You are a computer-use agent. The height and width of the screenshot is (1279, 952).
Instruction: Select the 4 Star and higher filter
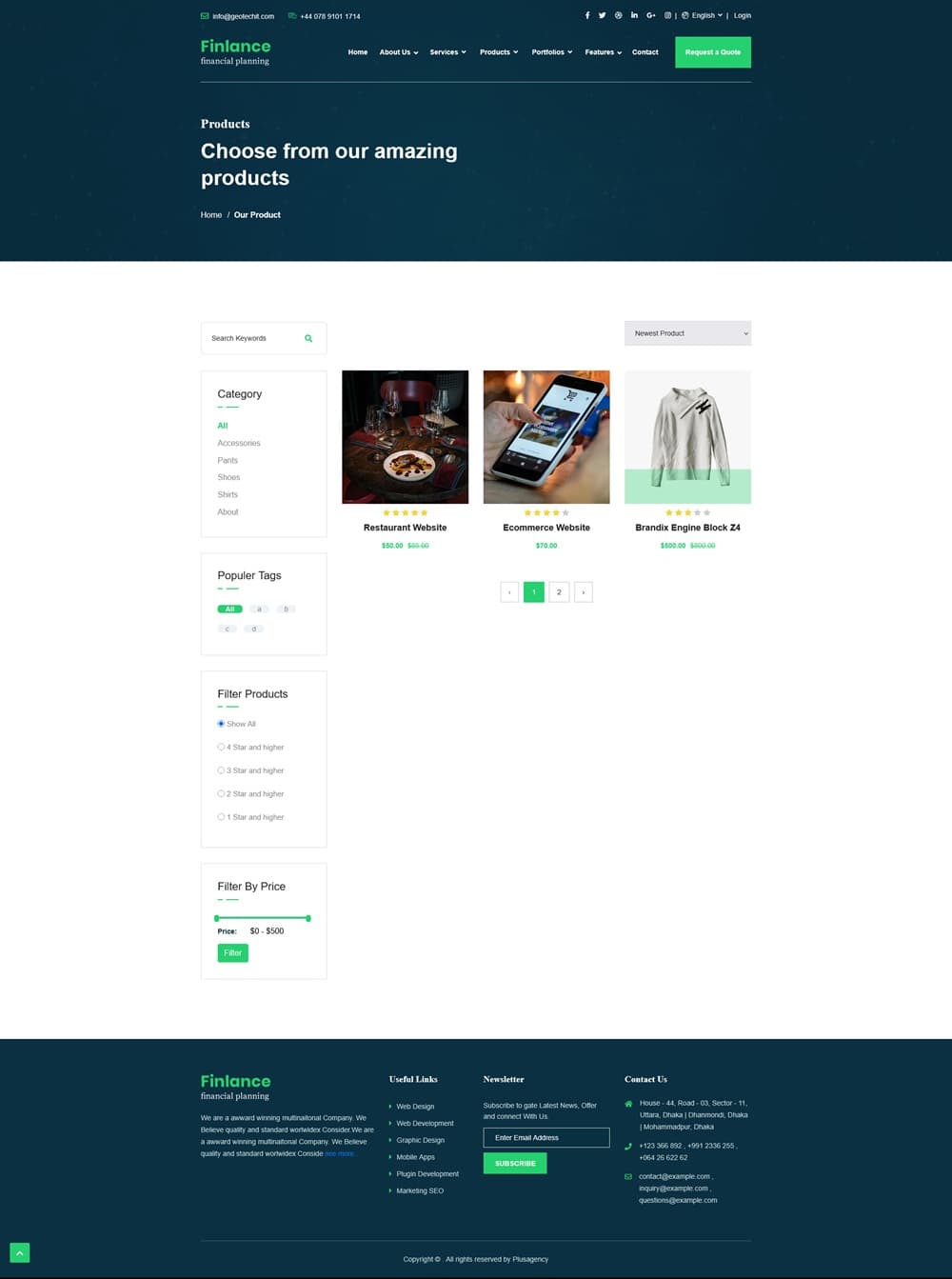221,747
